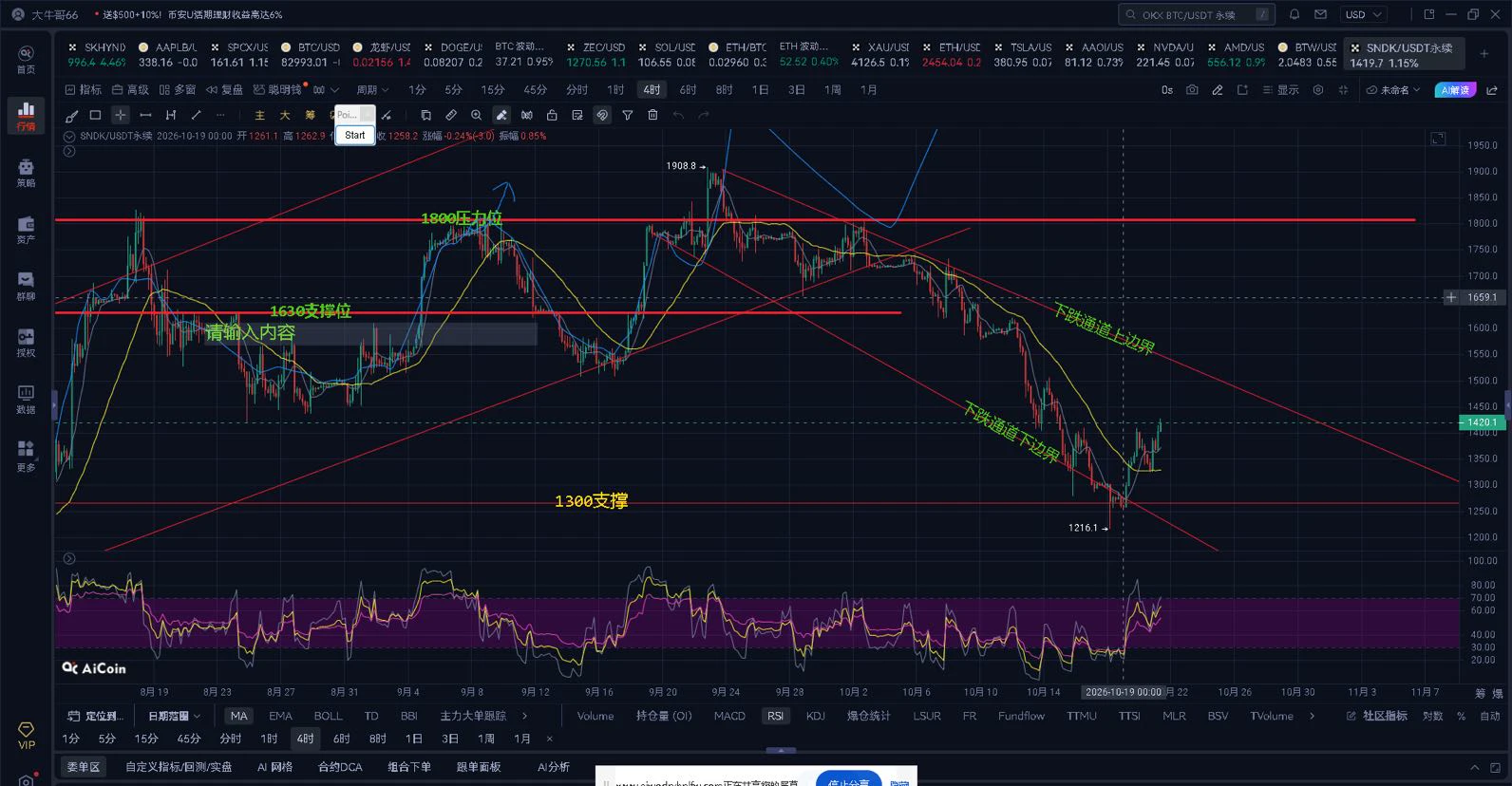1512x786 pixels.
Task: Toggle the KDJ sub-indicator
Action: 815,716
